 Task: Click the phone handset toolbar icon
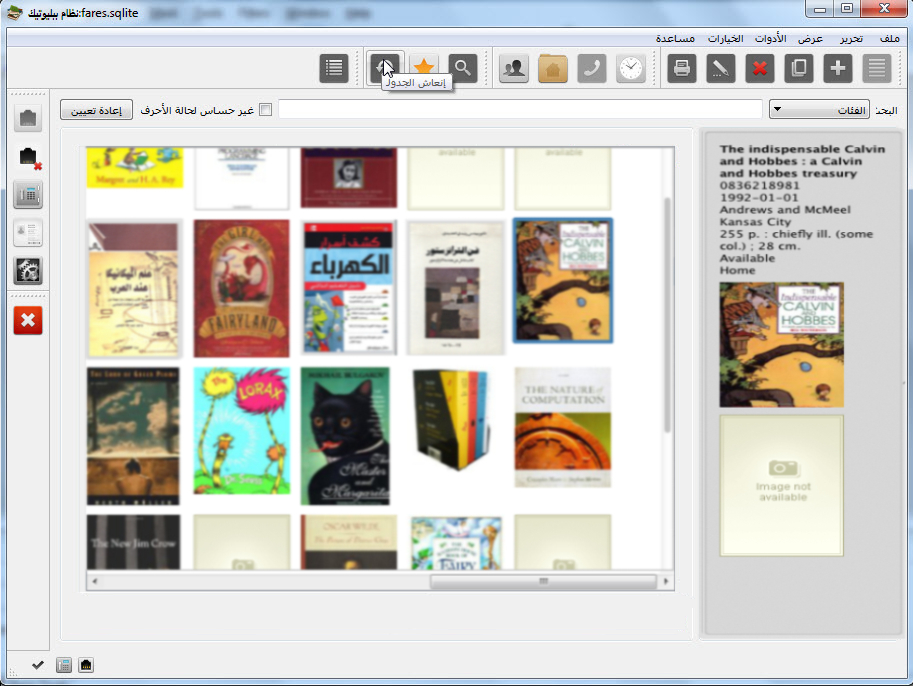pyautogui.click(x=592, y=68)
